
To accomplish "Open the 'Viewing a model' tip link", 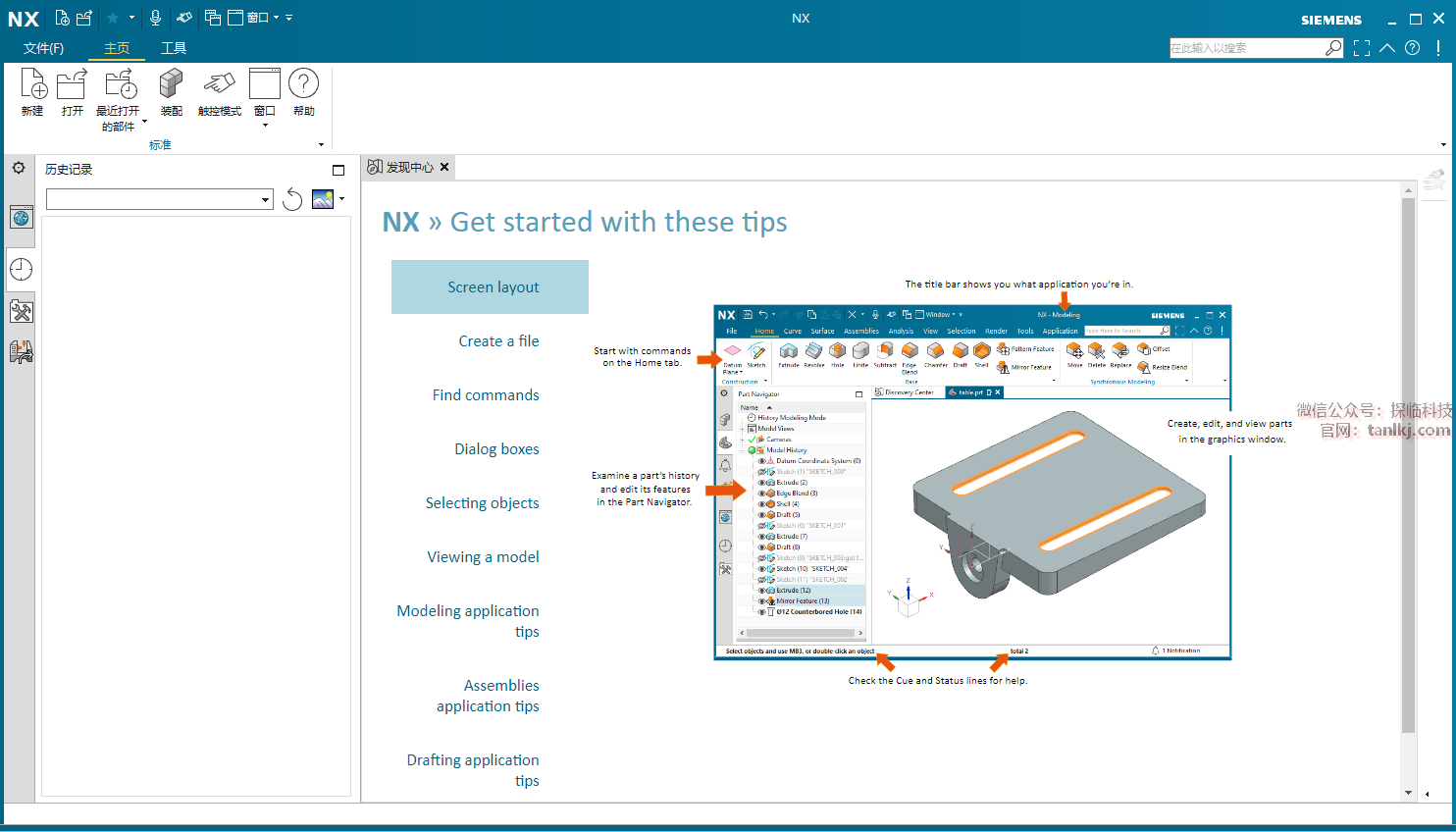I will click(x=483, y=557).
